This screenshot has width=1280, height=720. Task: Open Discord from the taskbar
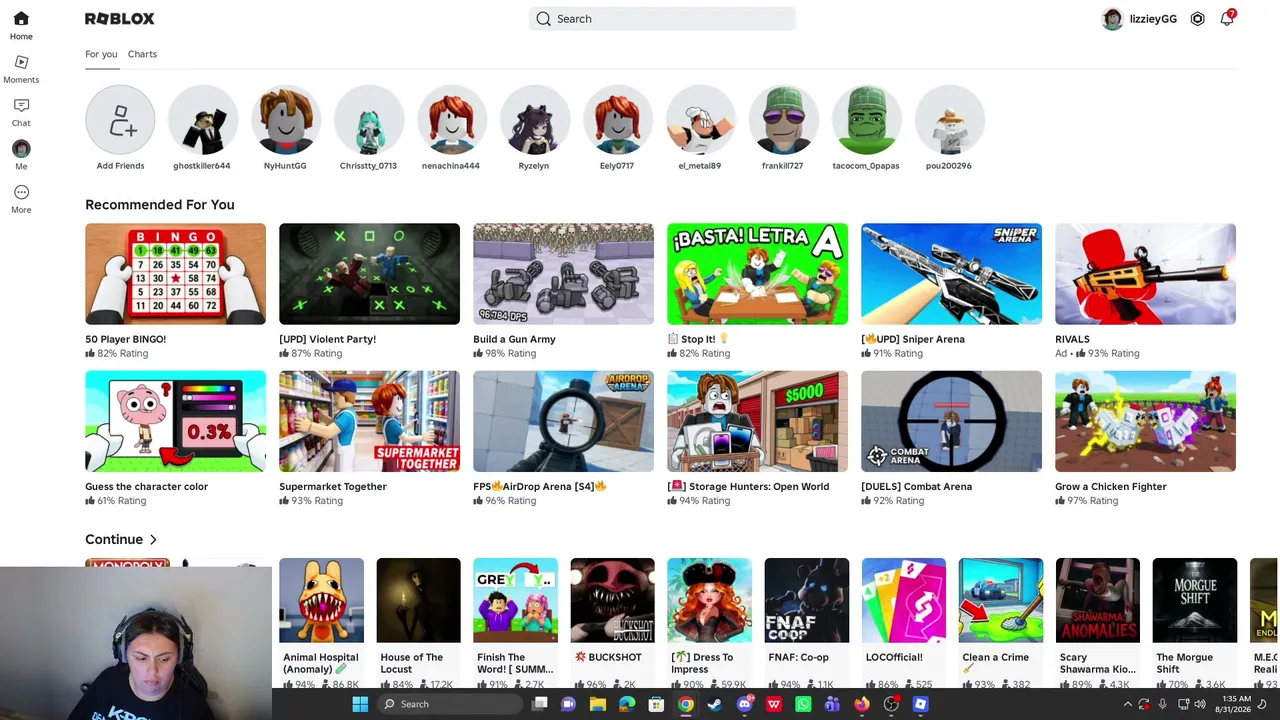744,704
